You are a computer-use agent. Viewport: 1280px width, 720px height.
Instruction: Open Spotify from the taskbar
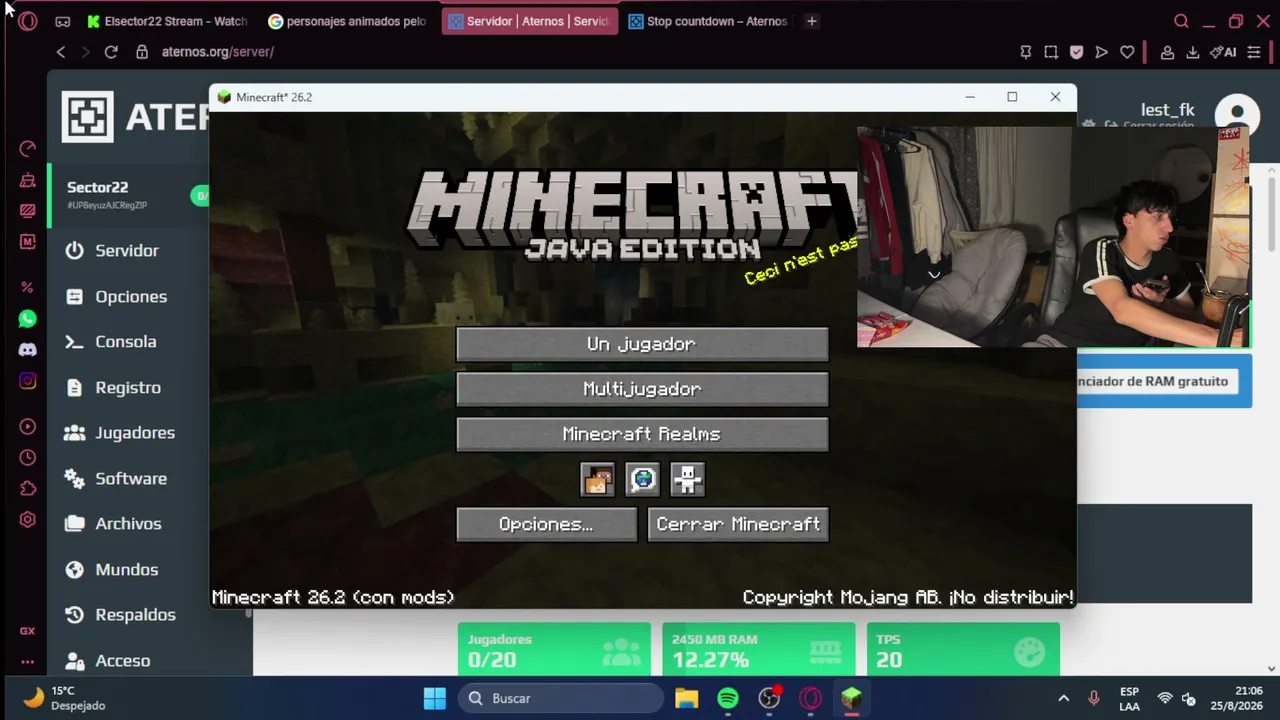click(x=728, y=698)
